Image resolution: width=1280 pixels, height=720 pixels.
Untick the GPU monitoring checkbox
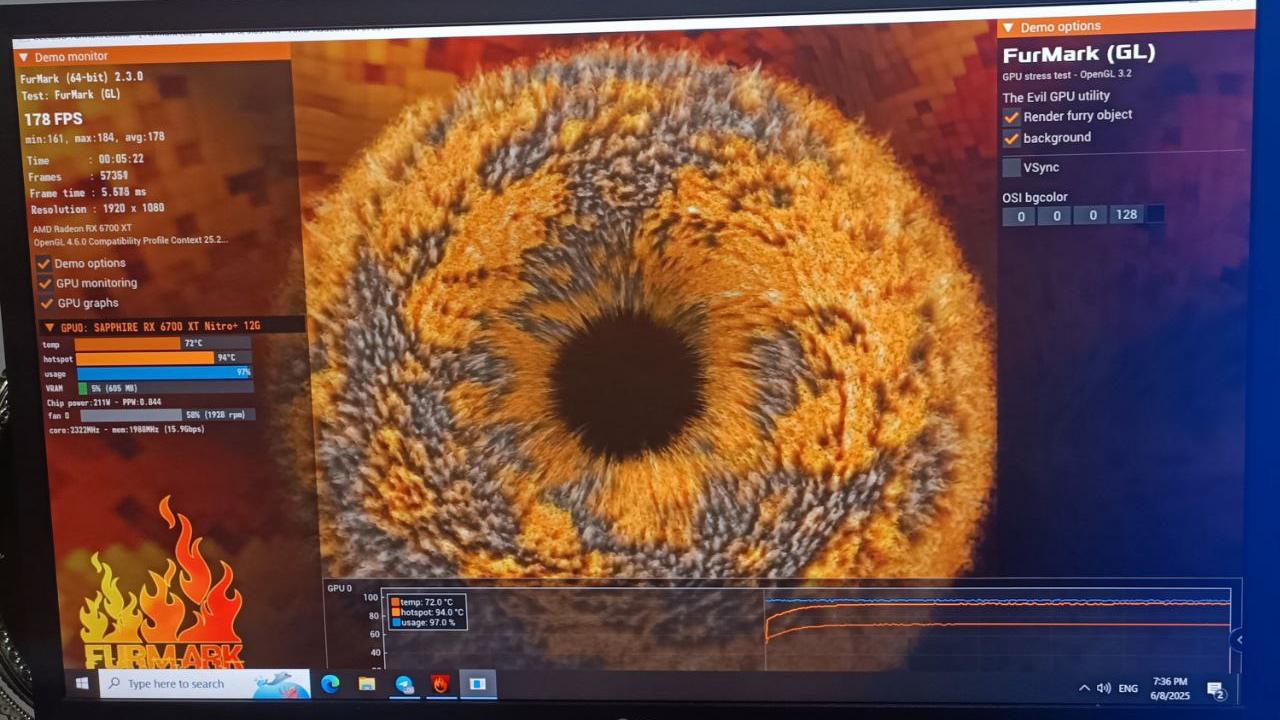click(x=44, y=283)
